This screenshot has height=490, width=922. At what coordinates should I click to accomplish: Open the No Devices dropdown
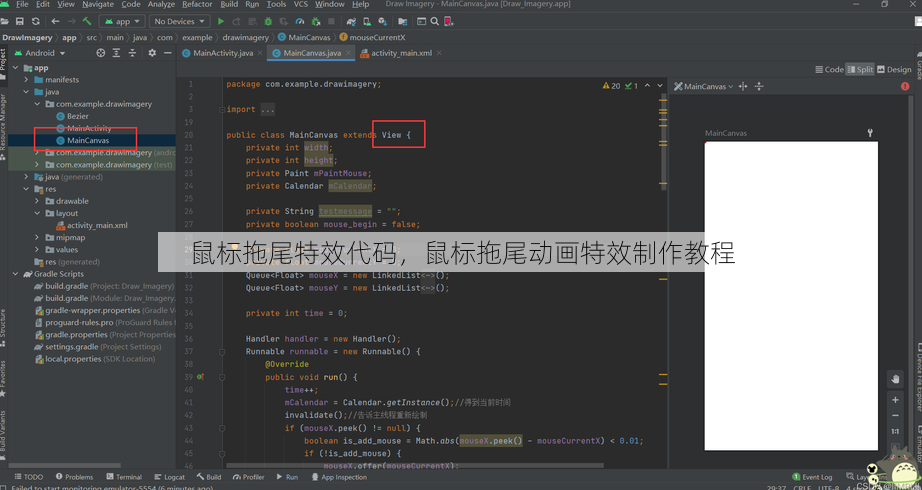(x=179, y=21)
